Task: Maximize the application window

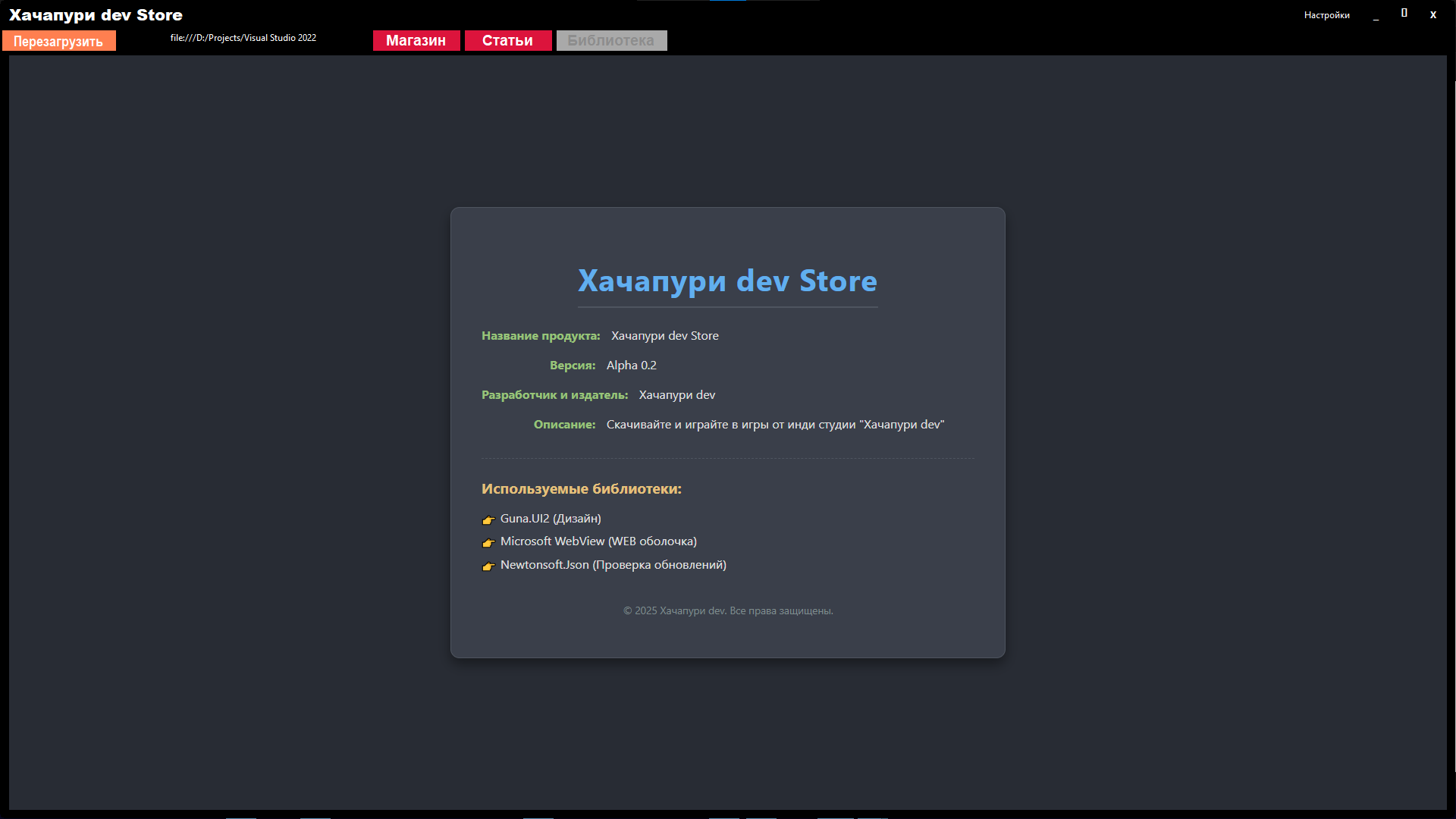Action: [1404, 14]
